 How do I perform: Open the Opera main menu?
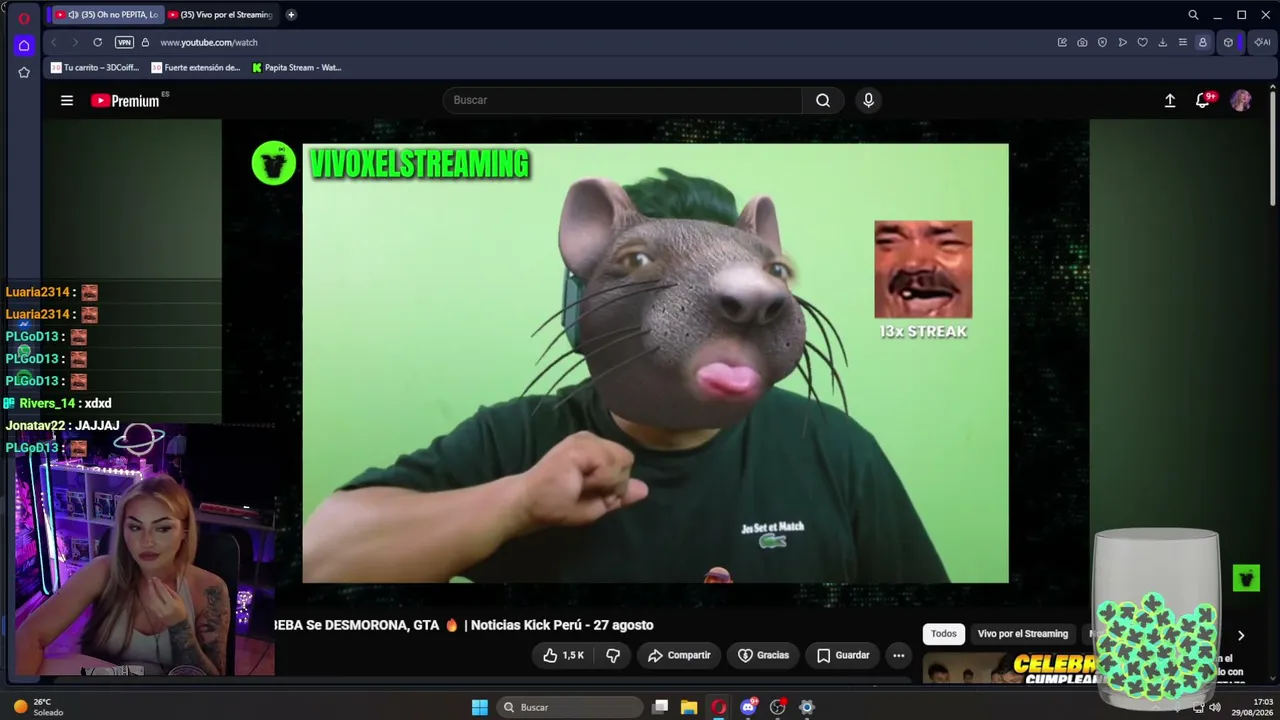(24, 17)
